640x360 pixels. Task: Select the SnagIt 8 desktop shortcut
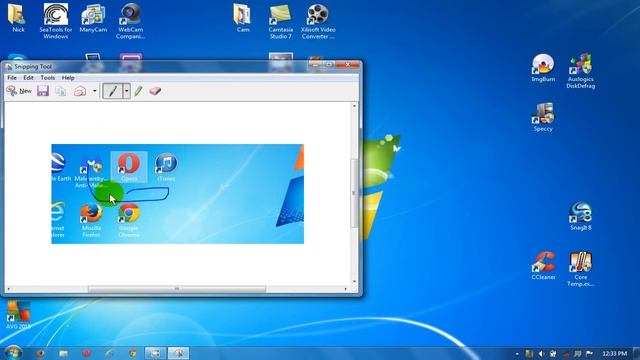click(580, 216)
